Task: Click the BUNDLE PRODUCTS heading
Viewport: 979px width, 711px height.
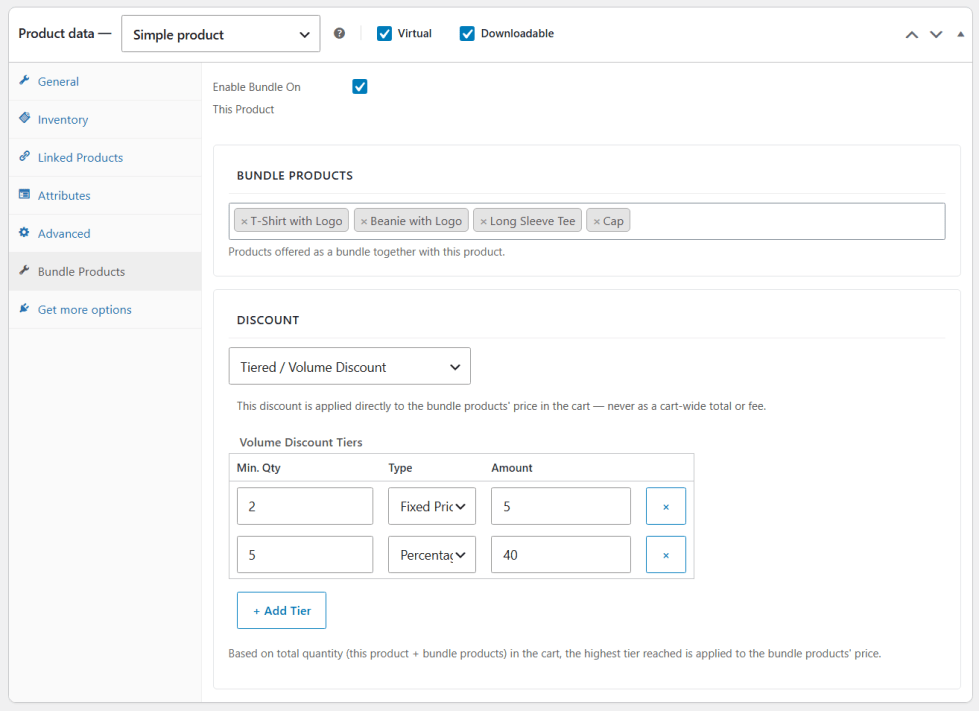Action: click(295, 175)
